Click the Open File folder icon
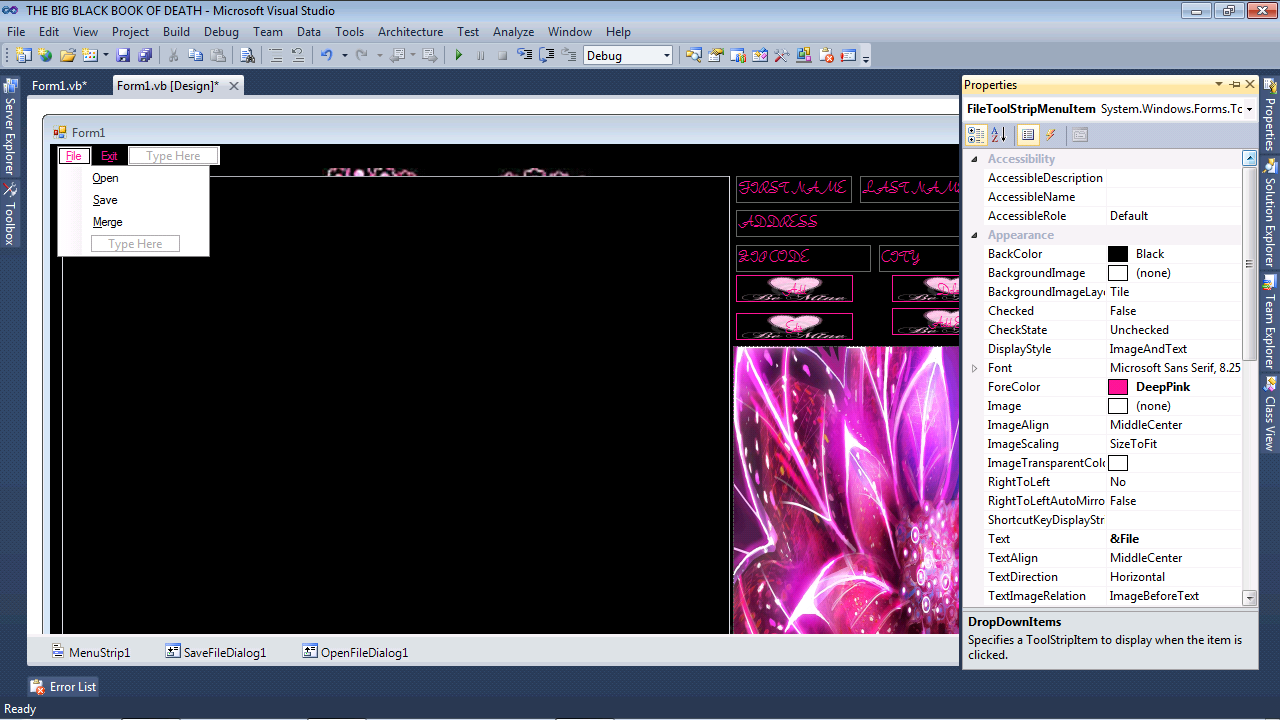 click(x=68, y=56)
